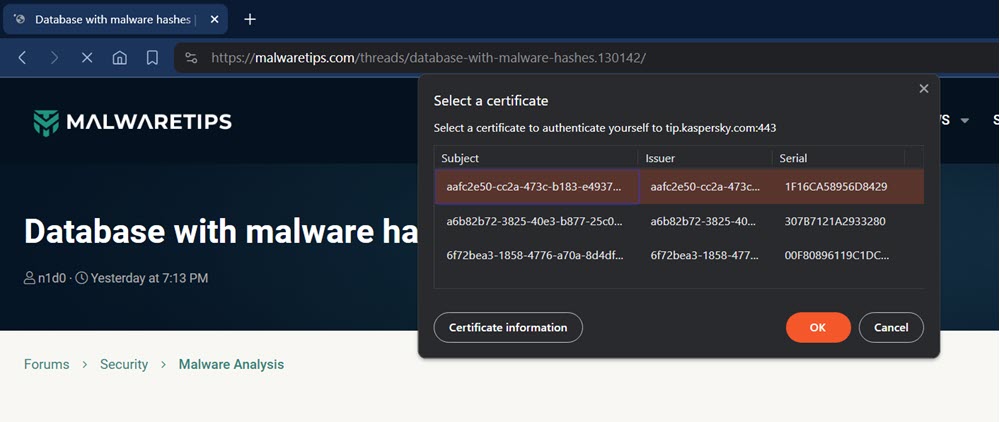
Task: Confirm certificate selection with OK
Action: (x=818, y=328)
